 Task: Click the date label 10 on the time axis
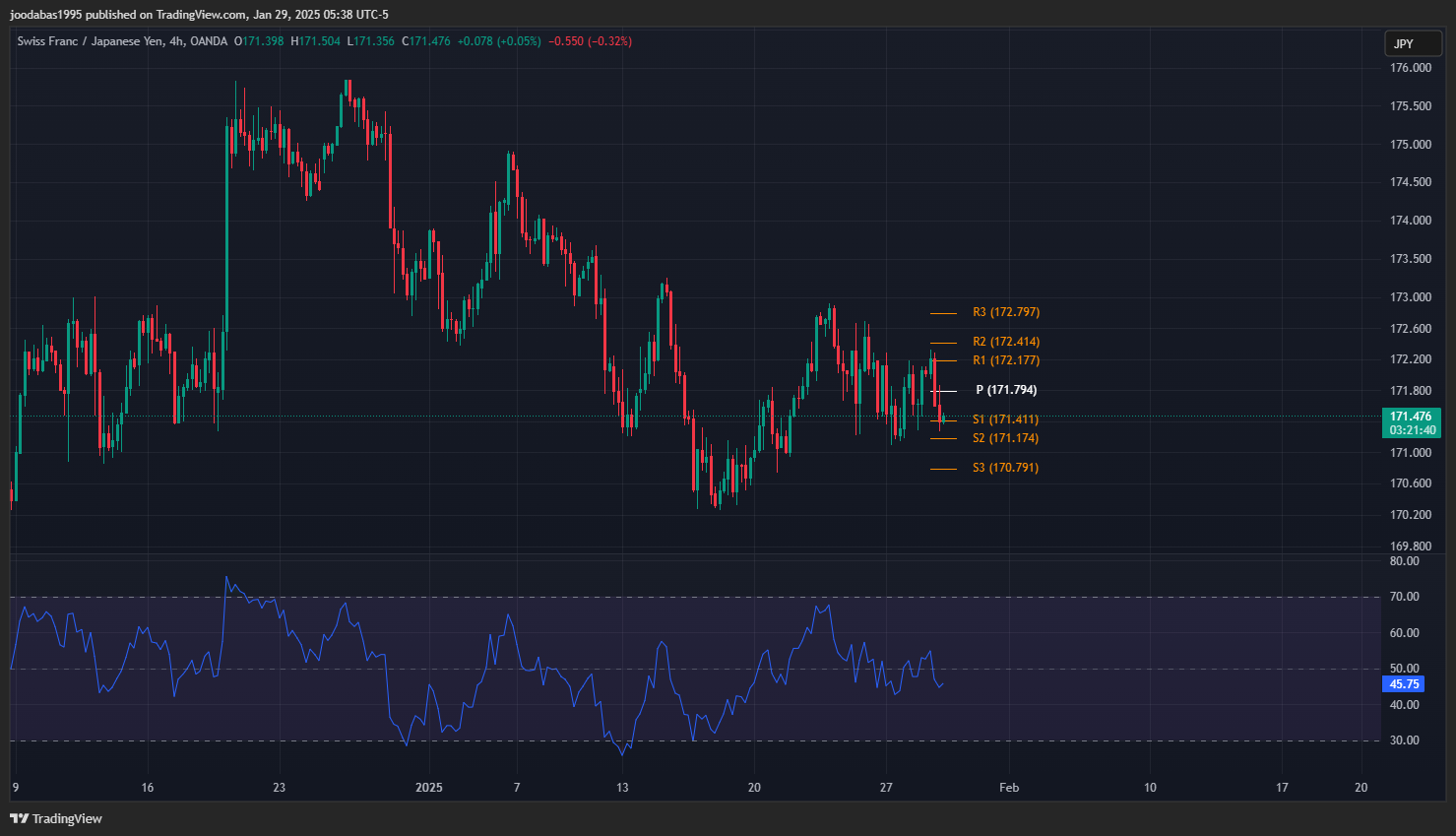pos(1150,788)
